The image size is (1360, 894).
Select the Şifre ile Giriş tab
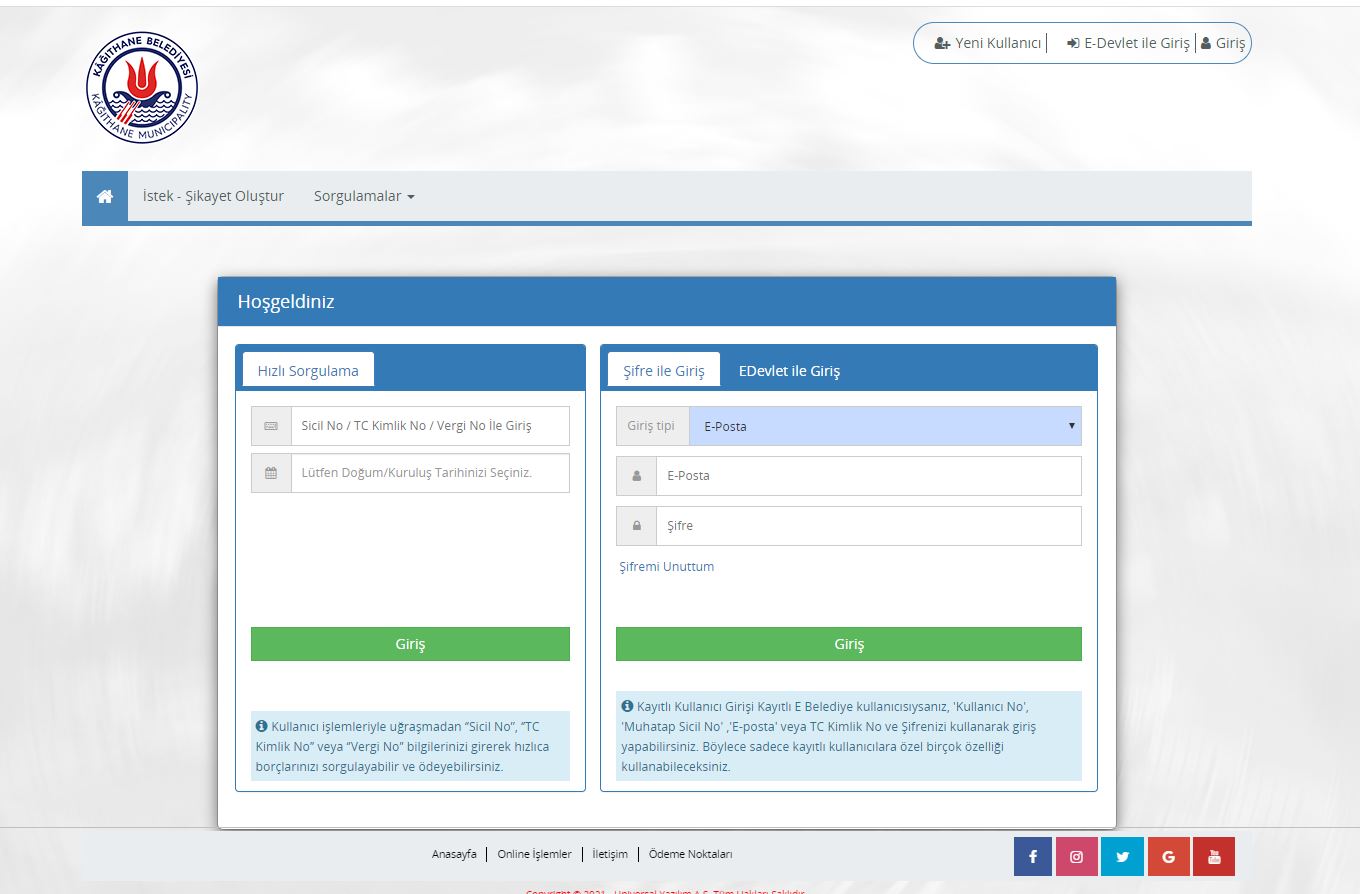[663, 371]
